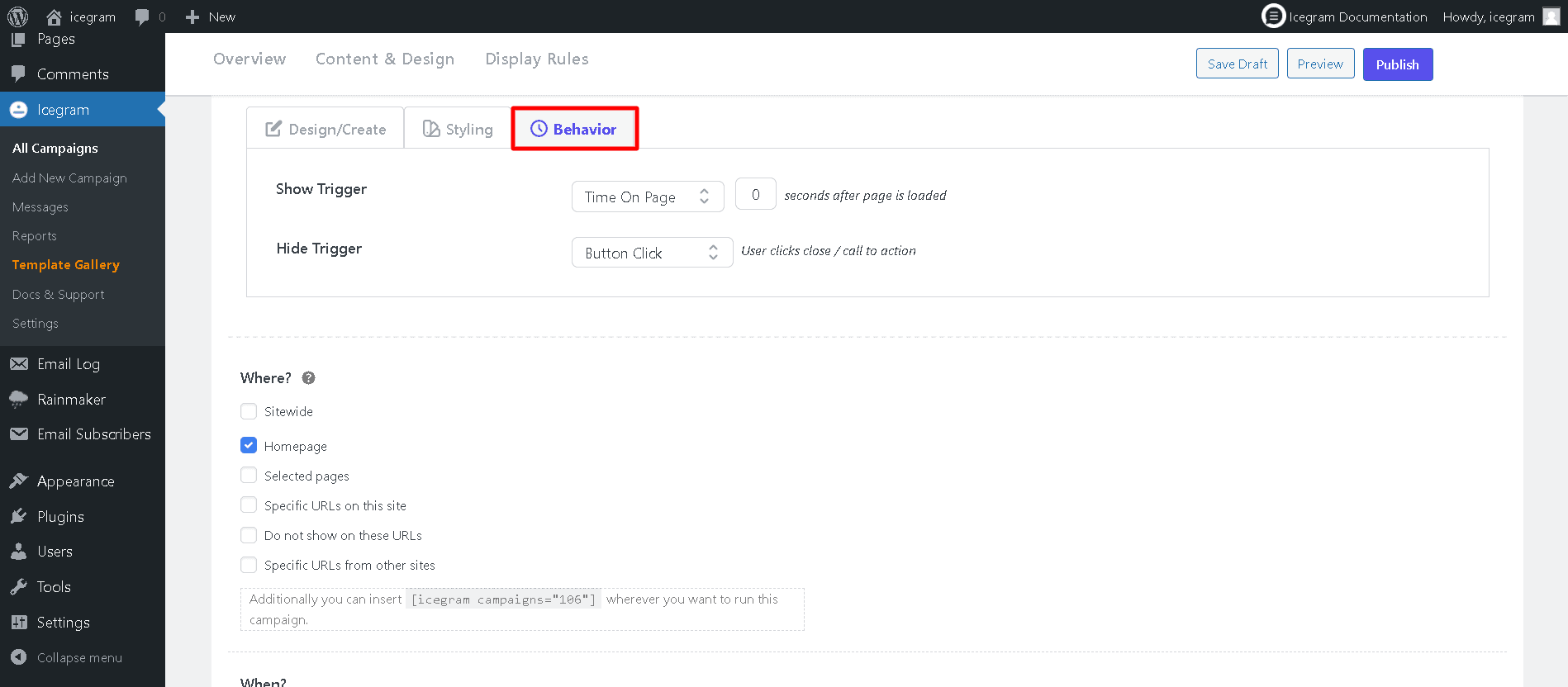Click the Styling tab palette icon
This screenshot has width=1568, height=687.
pyautogui.click(x=431, y=129)
